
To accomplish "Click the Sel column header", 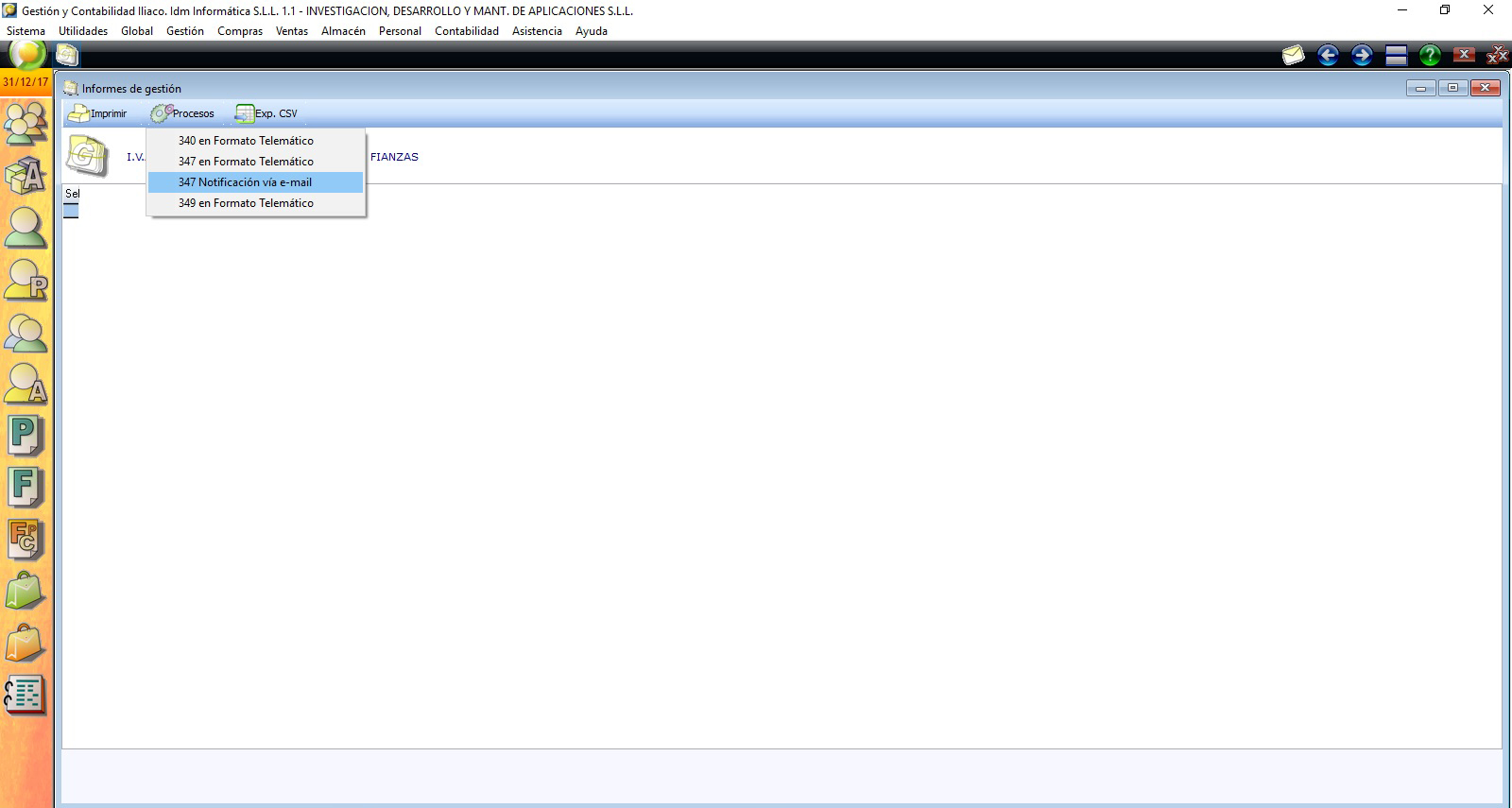I will pyautogui.click(x=72, y=194).
